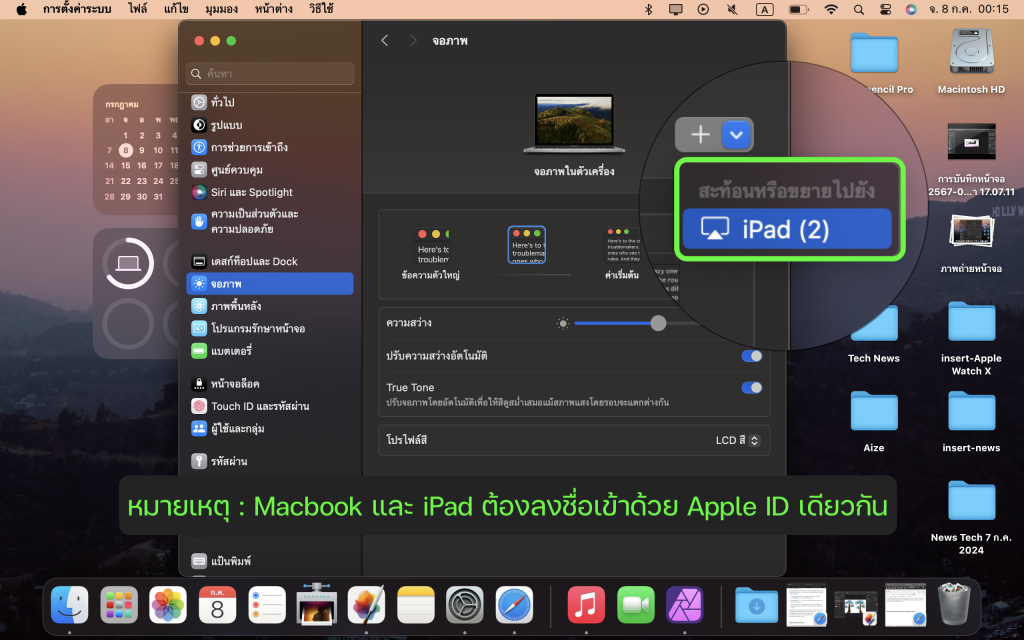
Task: Disable the True Tone switch
Action: (x=751, y=388)
